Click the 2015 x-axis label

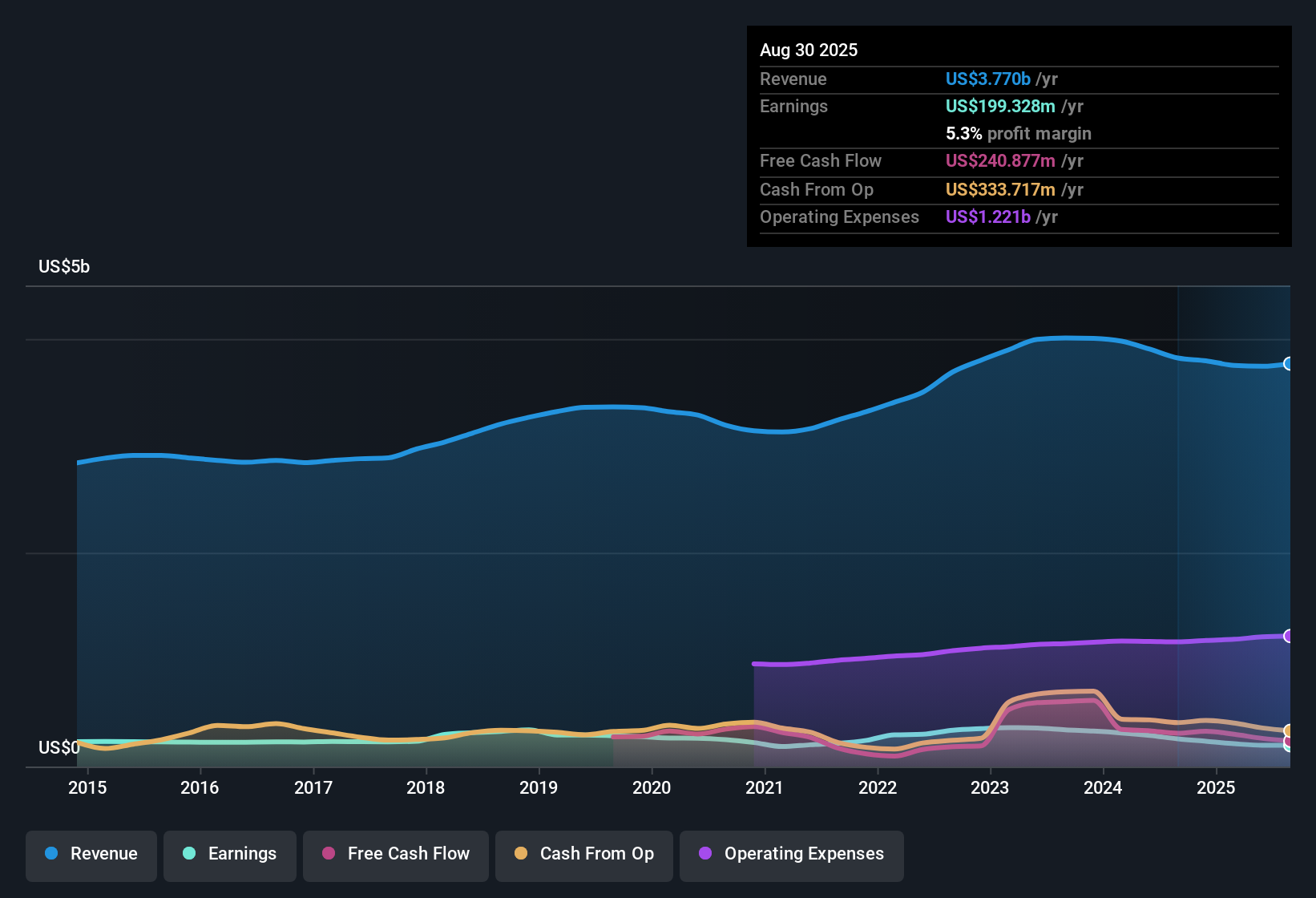click(x=87, y=788)
